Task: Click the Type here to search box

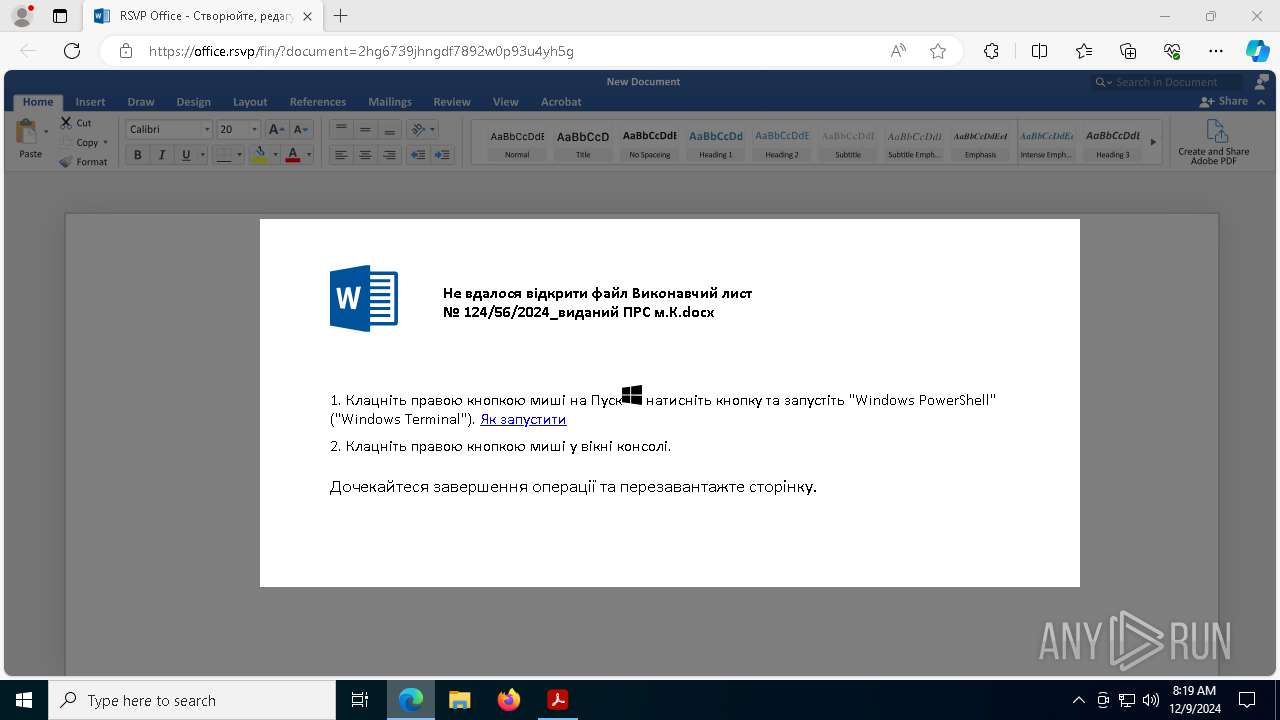Action: coord(192,700)
